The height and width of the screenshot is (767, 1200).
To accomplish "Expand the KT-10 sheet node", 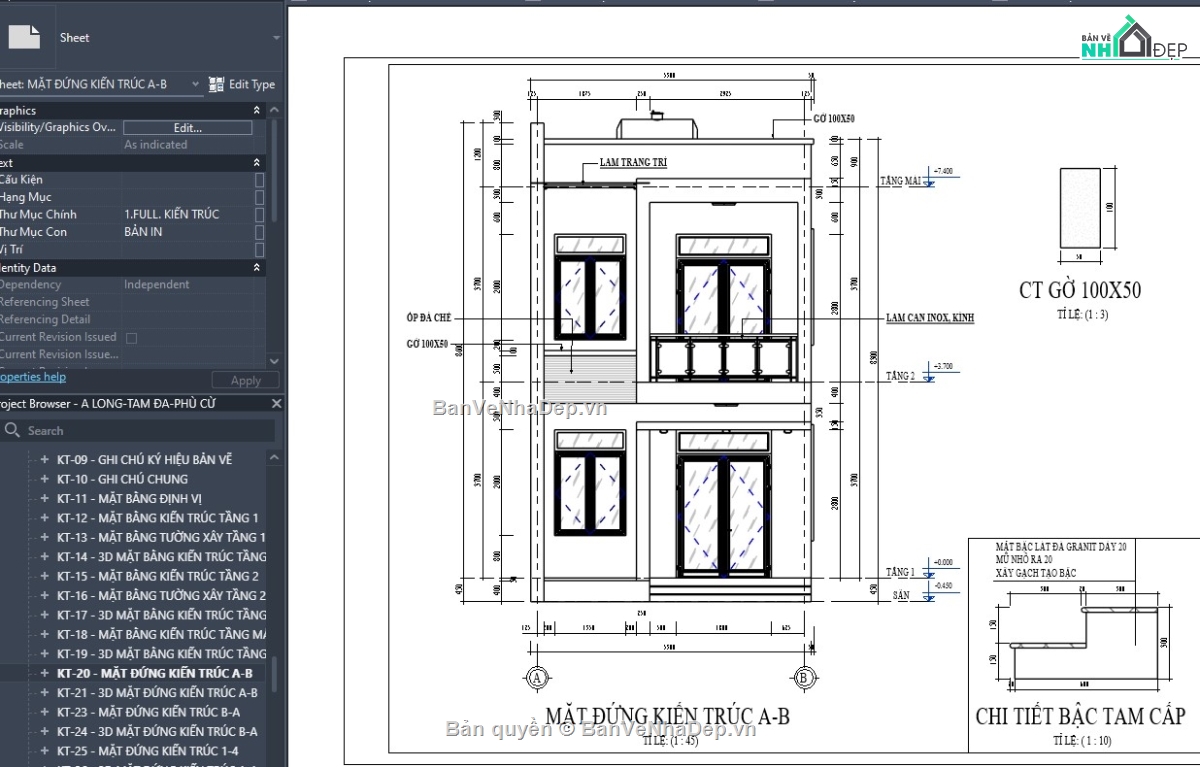I will click(x=44, y=479).
